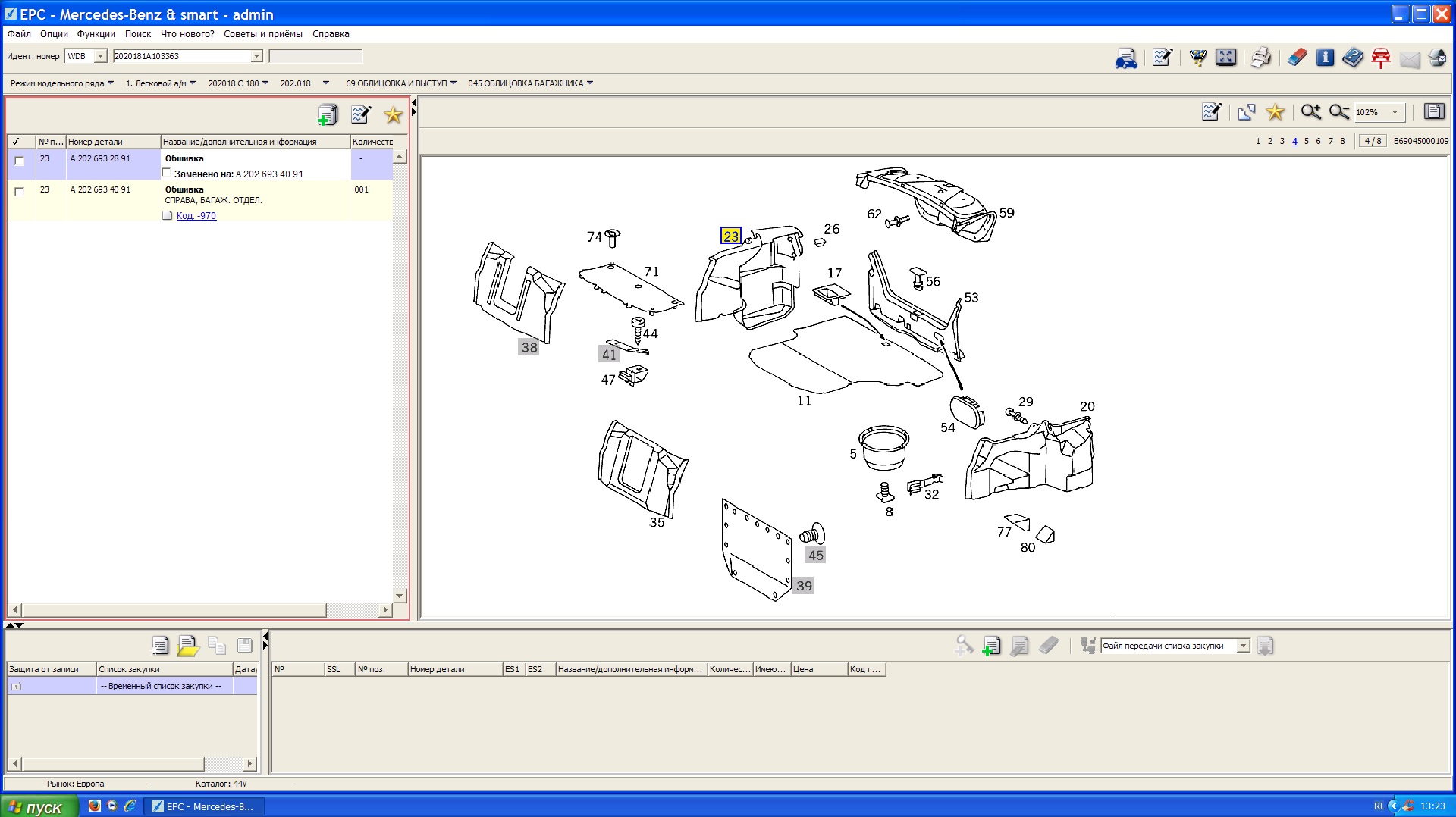Open the blue information icon
The image size is (1456, 817).
pos(1325,58)
